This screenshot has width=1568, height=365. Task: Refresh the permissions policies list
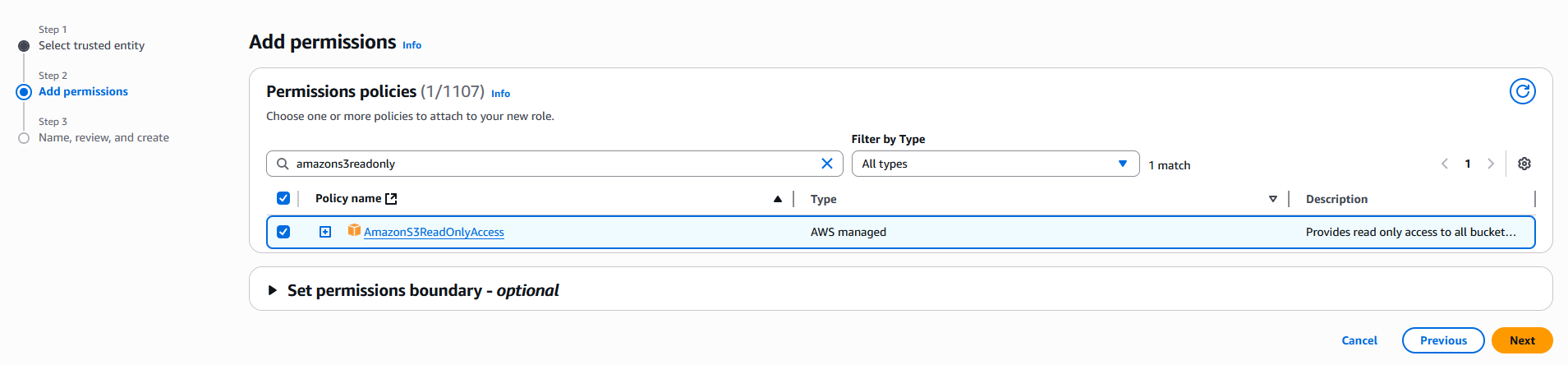pyautogui.click(x=1522, y=91)
